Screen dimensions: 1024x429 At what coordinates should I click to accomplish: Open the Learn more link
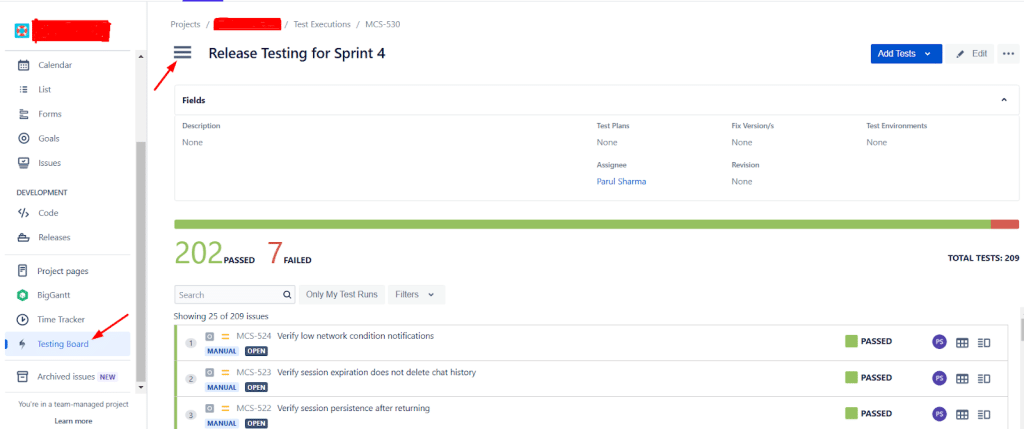tap(73, 421)
